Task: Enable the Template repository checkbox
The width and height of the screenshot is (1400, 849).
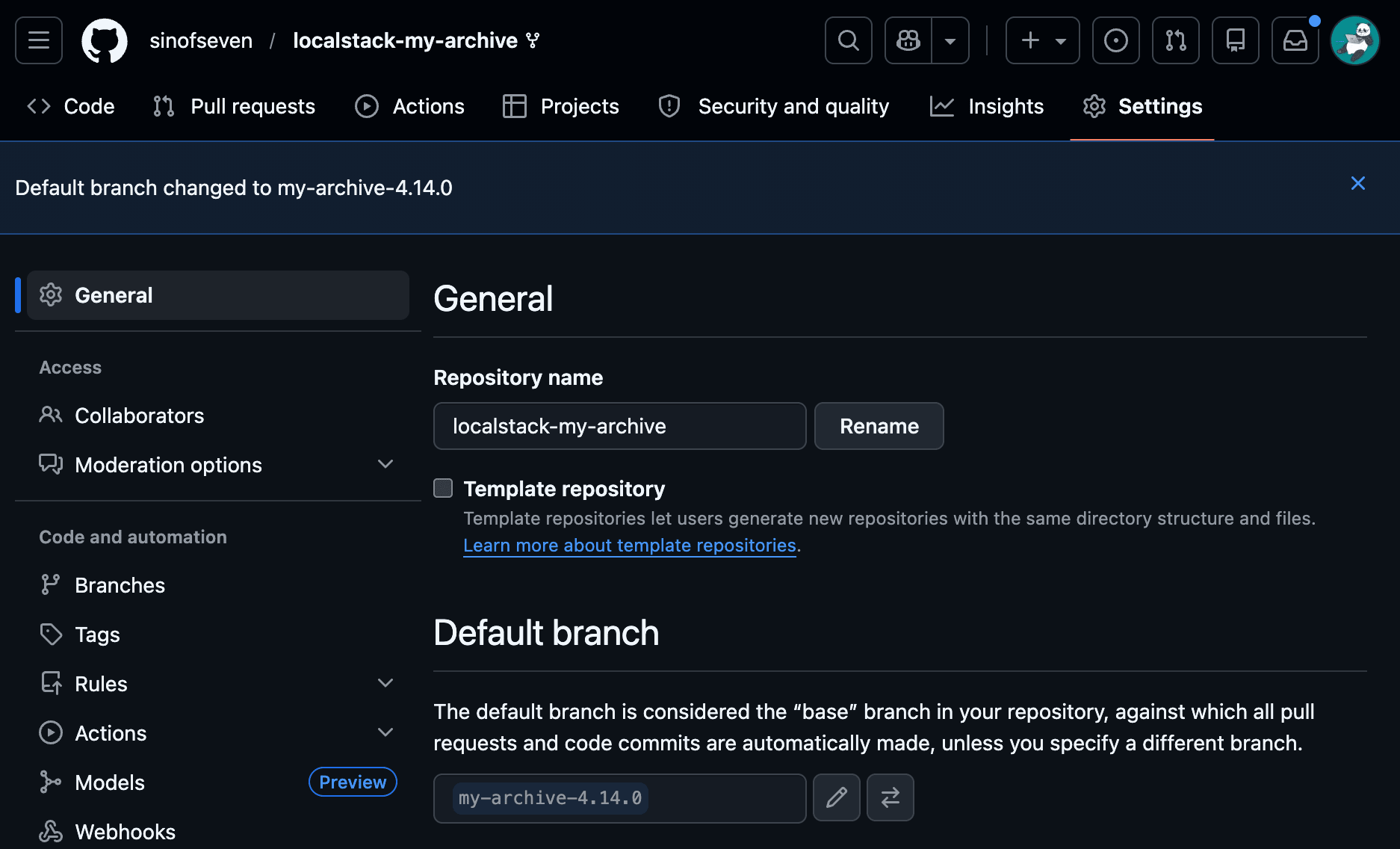Action: (x=443, y=488)
